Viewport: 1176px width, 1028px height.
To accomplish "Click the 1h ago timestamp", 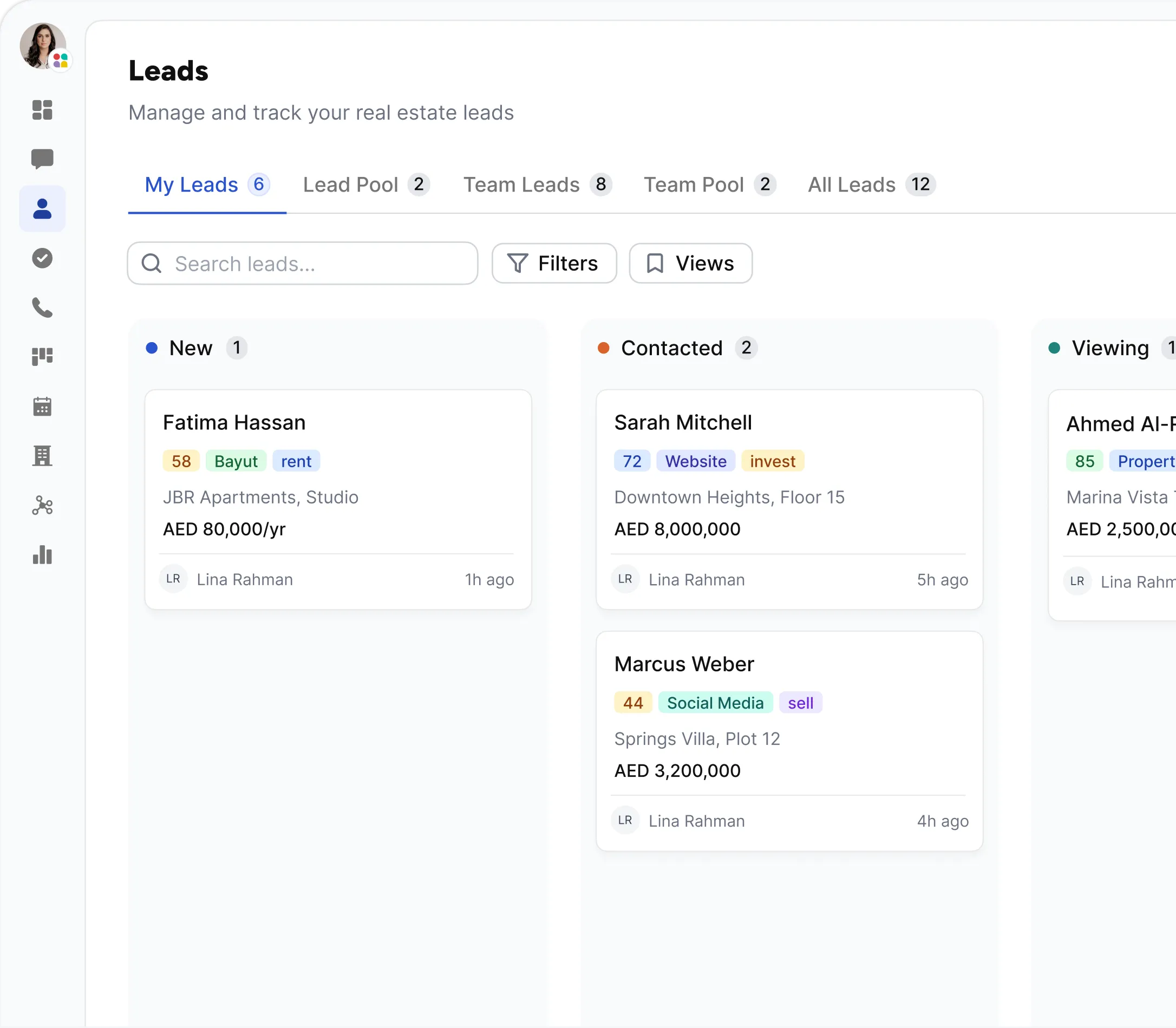I will (x=489, y=579).
